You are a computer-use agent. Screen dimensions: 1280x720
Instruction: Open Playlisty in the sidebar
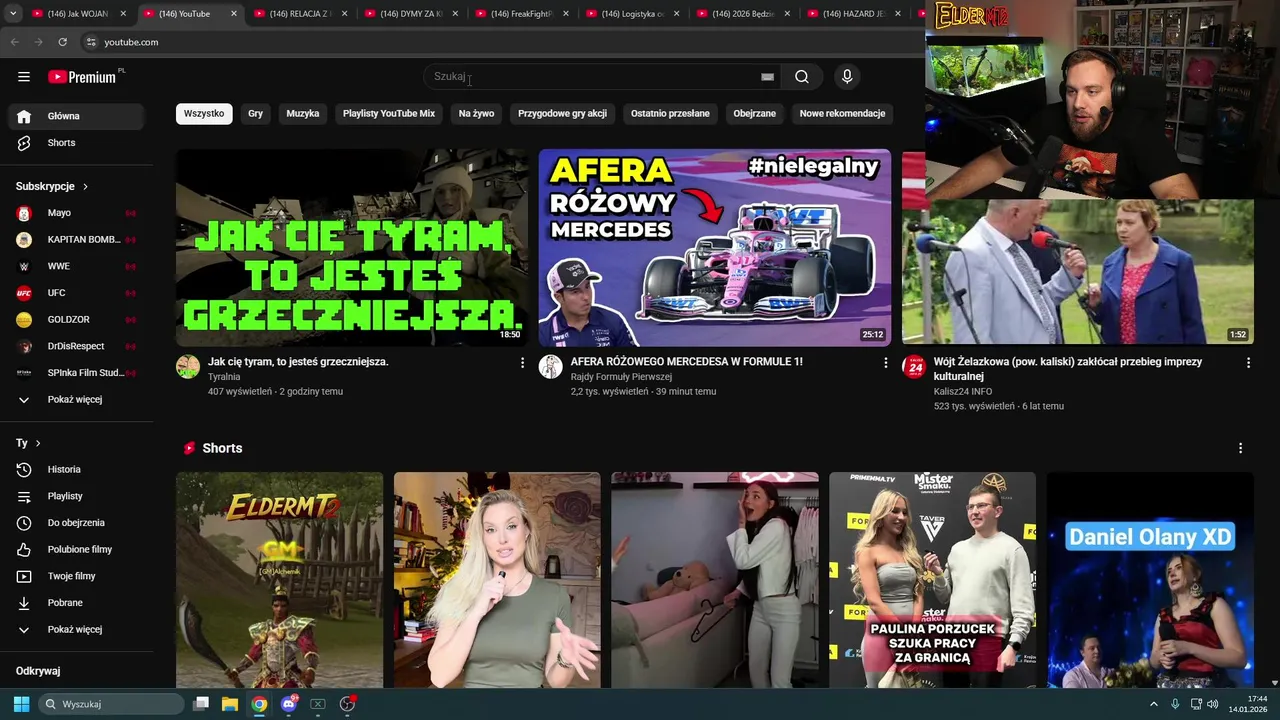pyautogui.click(x=78, y=496)
